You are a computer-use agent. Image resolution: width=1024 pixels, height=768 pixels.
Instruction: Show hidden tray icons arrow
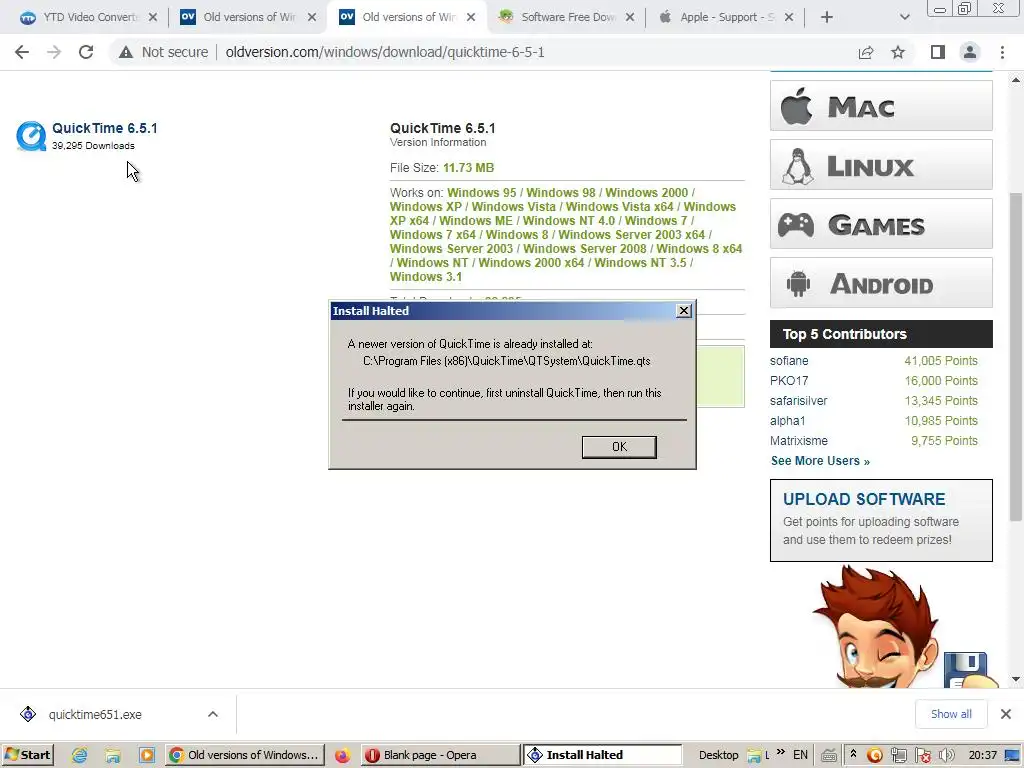tap(853, 755)
